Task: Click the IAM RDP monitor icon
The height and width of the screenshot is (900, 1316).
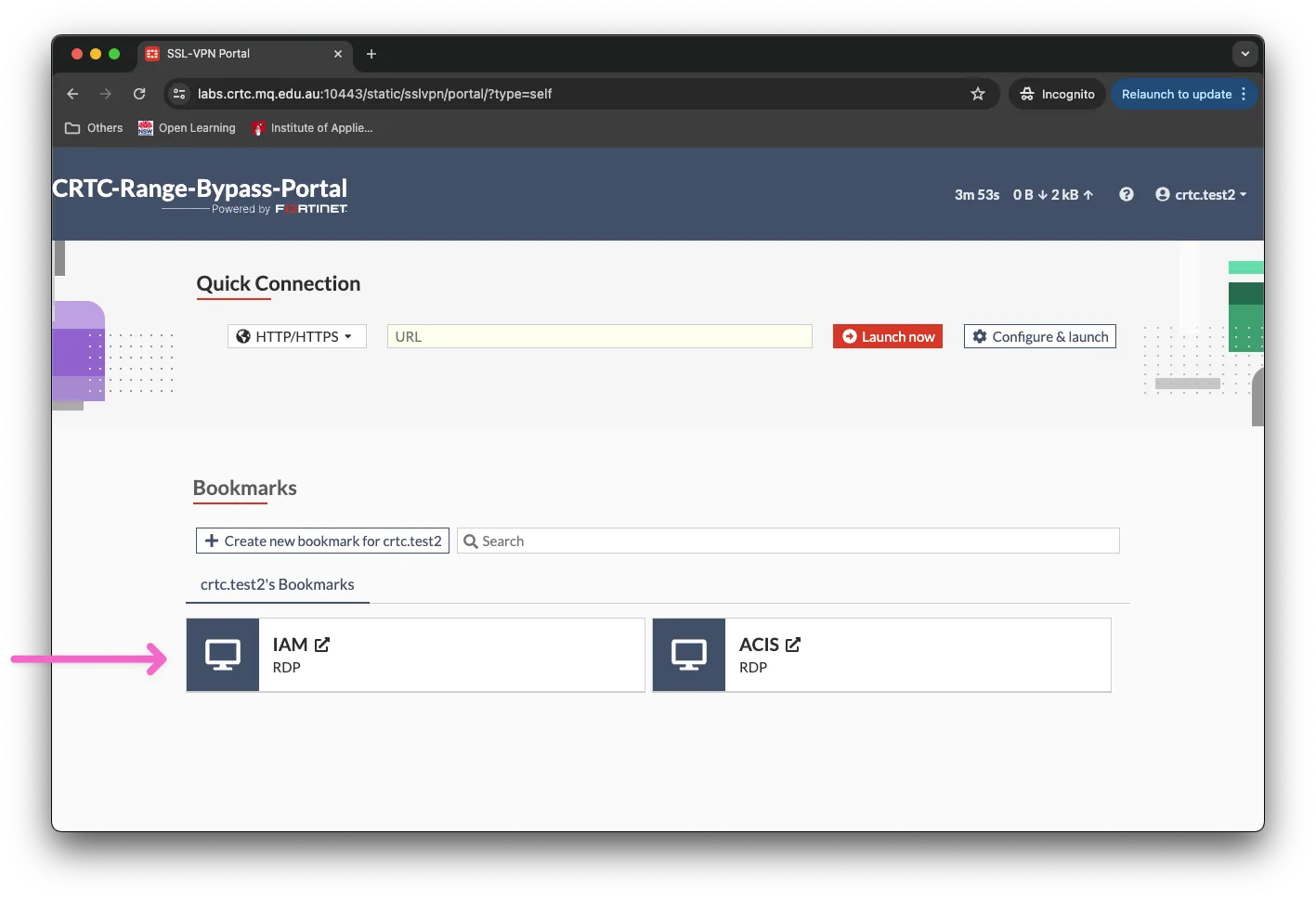Action: [223, 655]
